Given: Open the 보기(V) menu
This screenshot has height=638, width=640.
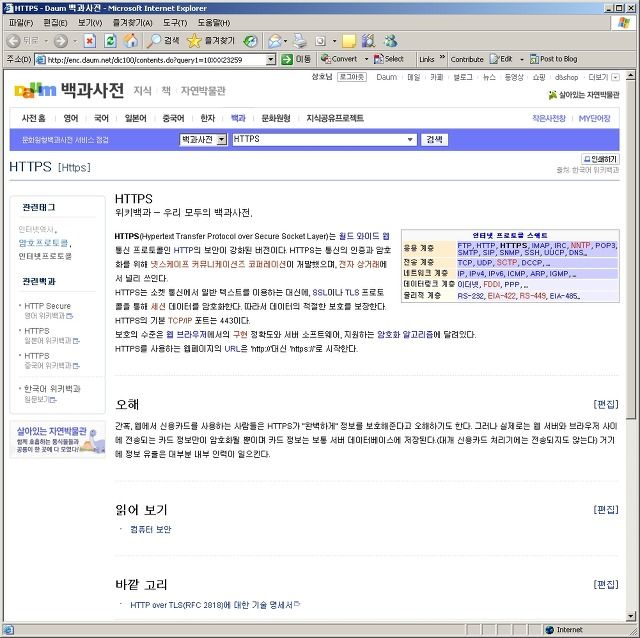Looking at the screenshot, I should click(90, 23).
